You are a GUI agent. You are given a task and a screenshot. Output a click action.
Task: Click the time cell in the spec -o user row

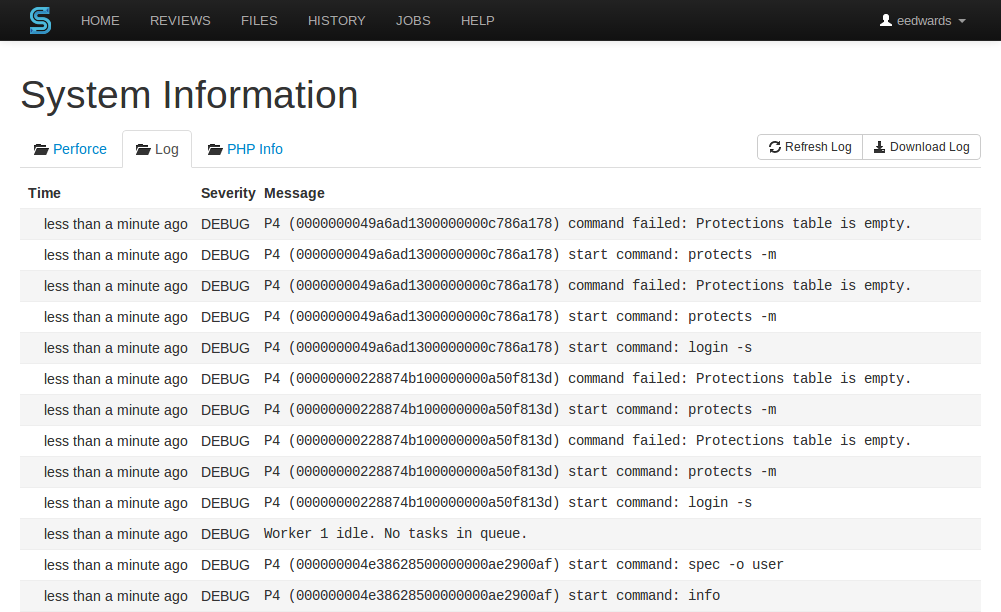tap(116, 565)
